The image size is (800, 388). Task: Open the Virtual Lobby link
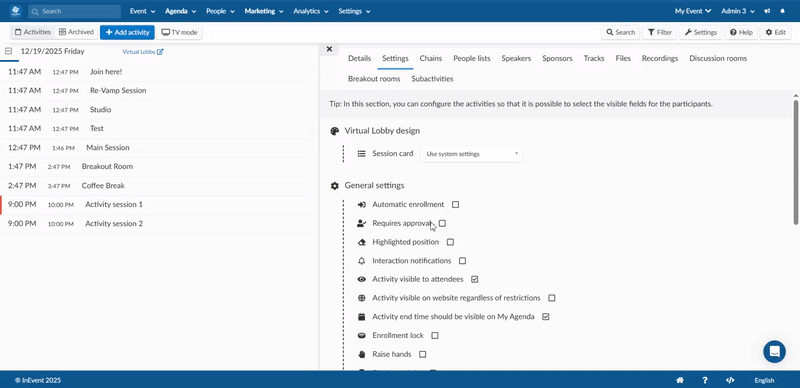pos(143,52)
